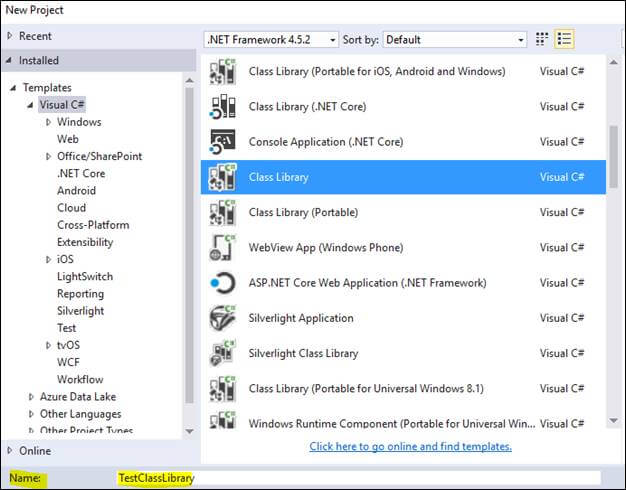Image resolution: width=626 pixels, height=490 pixels.
Task: Select the Web category
Action: pos(68,139)
